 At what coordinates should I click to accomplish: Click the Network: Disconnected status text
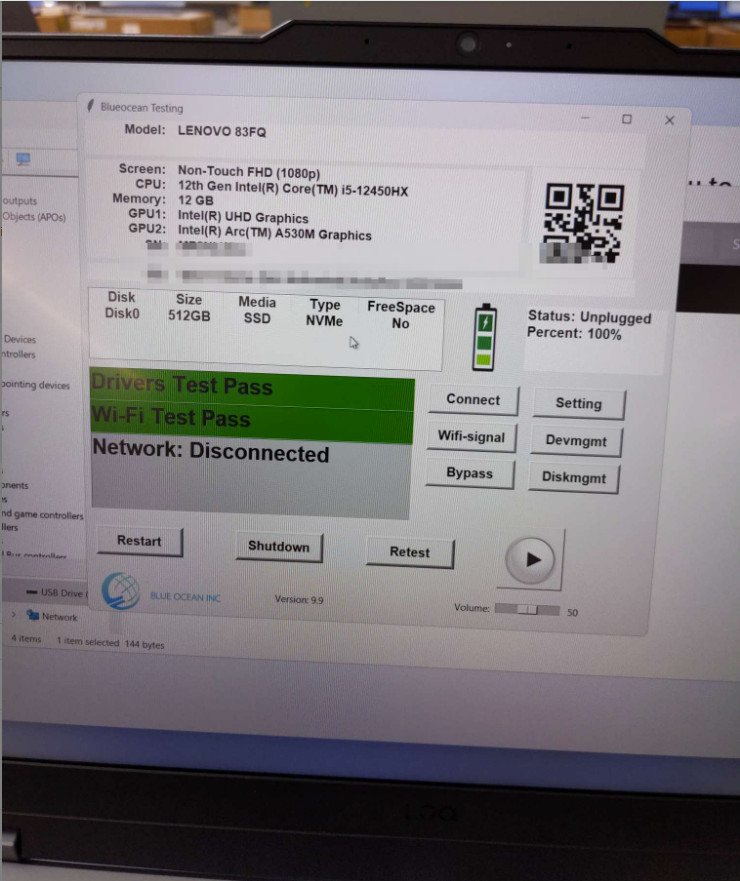[211, 451]
